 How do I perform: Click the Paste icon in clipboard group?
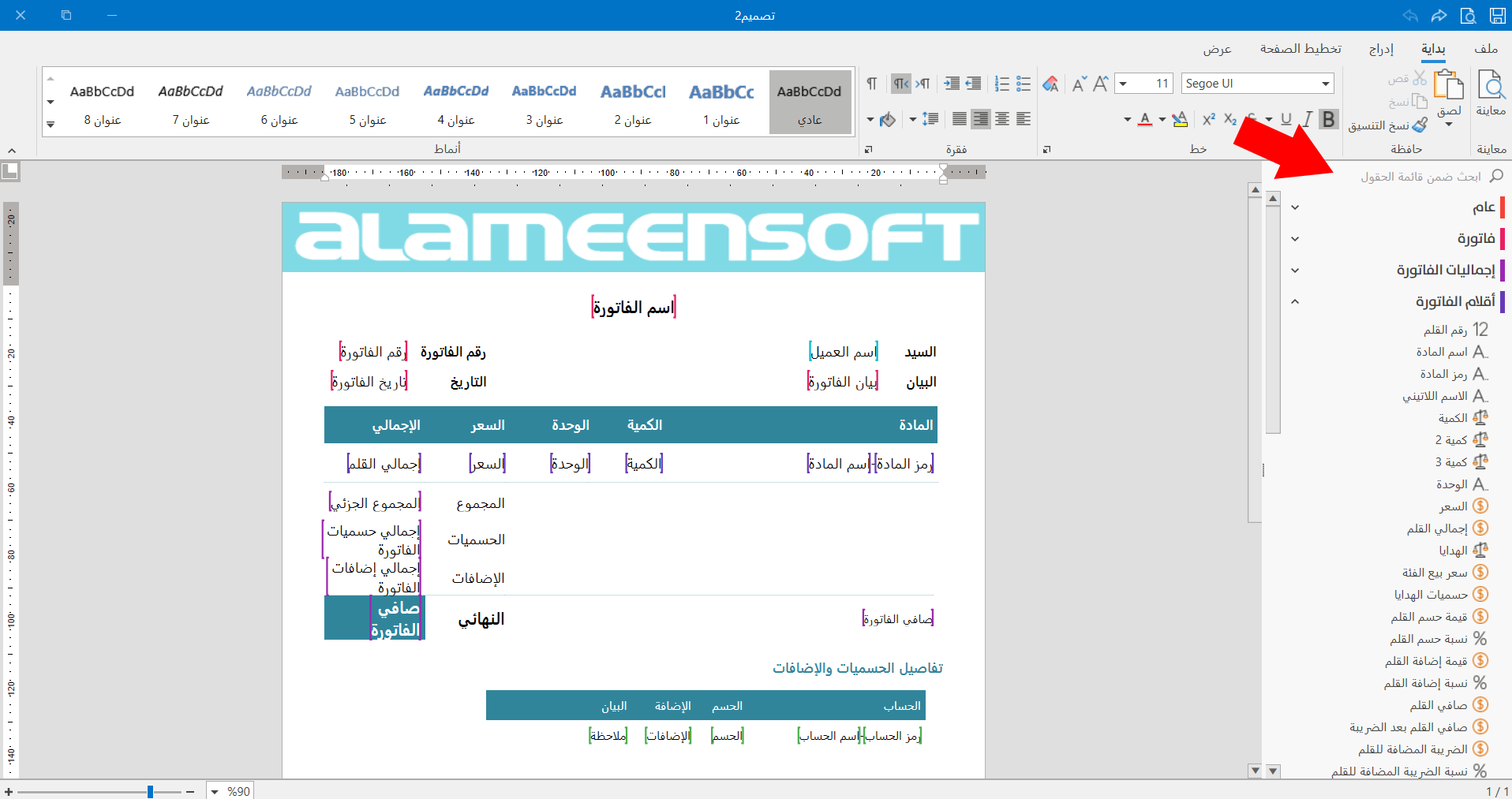pyautogui.click(x=1449, y=85)
